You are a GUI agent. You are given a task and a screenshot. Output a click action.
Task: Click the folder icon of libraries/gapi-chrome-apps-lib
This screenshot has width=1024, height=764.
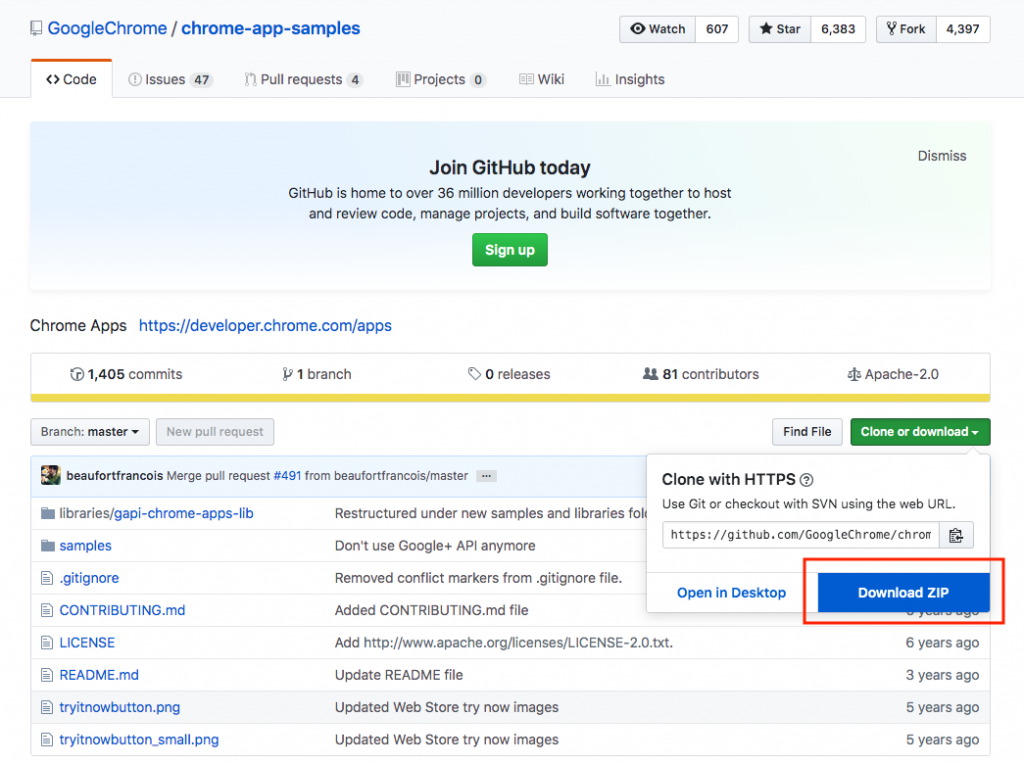[48, 513]
